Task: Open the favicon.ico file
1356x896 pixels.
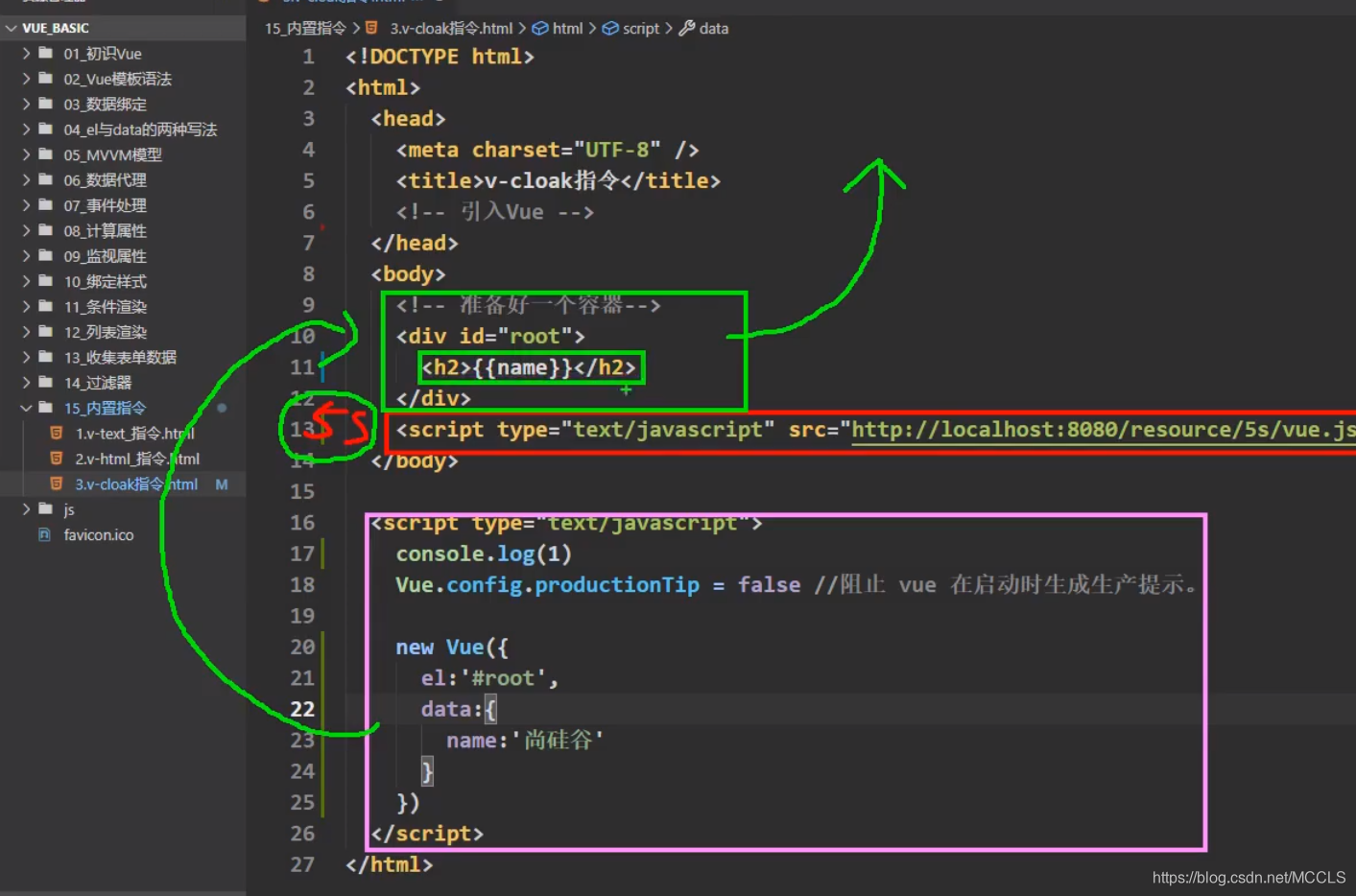Action: pyautogui.click(x=99, y=534)
